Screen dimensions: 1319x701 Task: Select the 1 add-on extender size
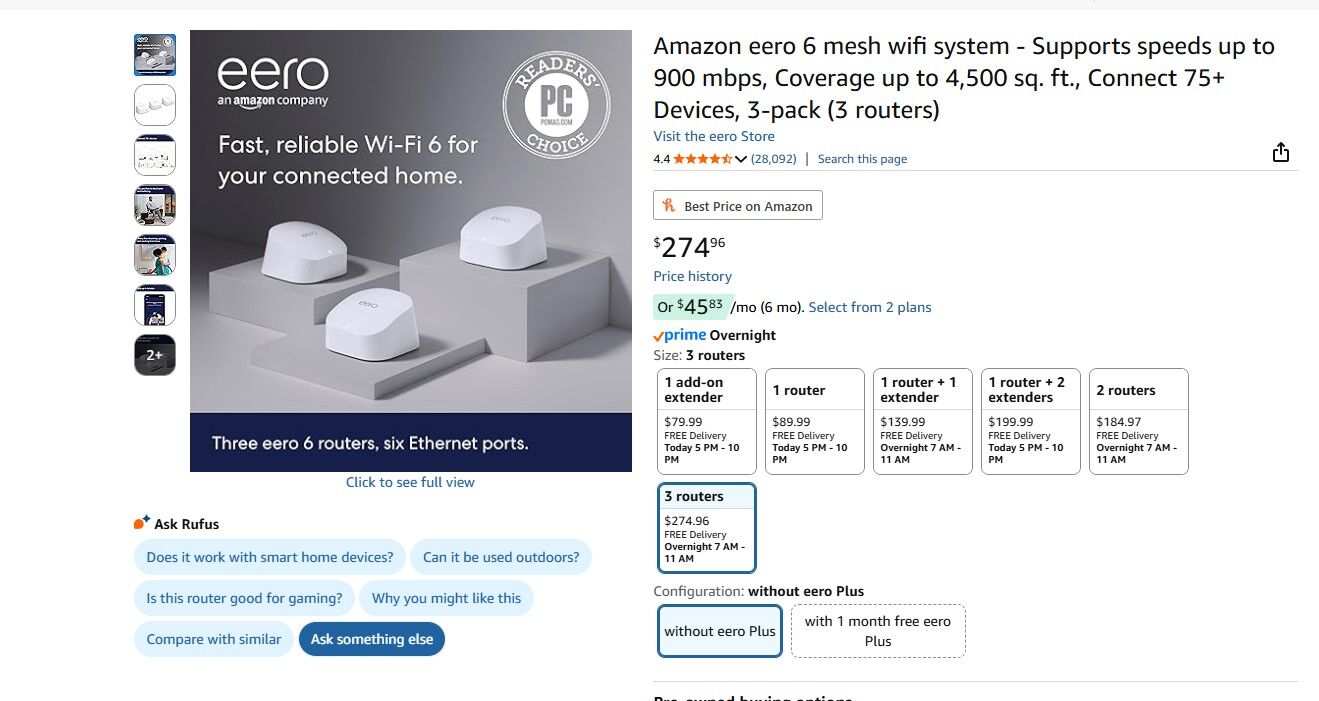tap(706, 420)
